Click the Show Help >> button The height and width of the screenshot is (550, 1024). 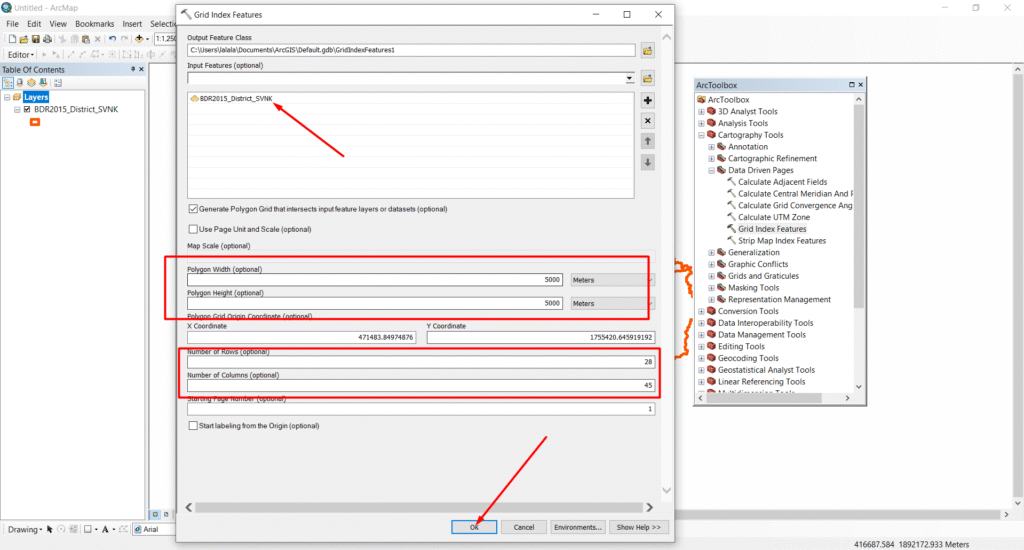pos(639,527)
